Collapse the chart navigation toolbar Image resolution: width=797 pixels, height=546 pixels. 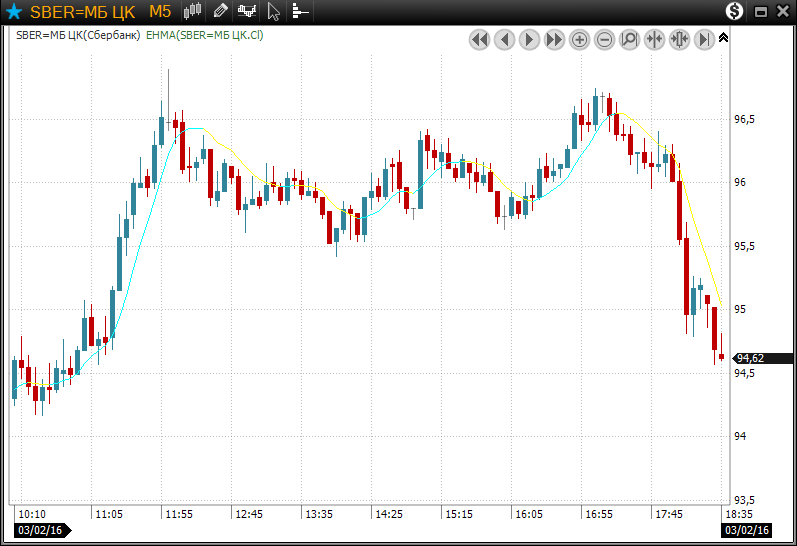click(724, 37)
